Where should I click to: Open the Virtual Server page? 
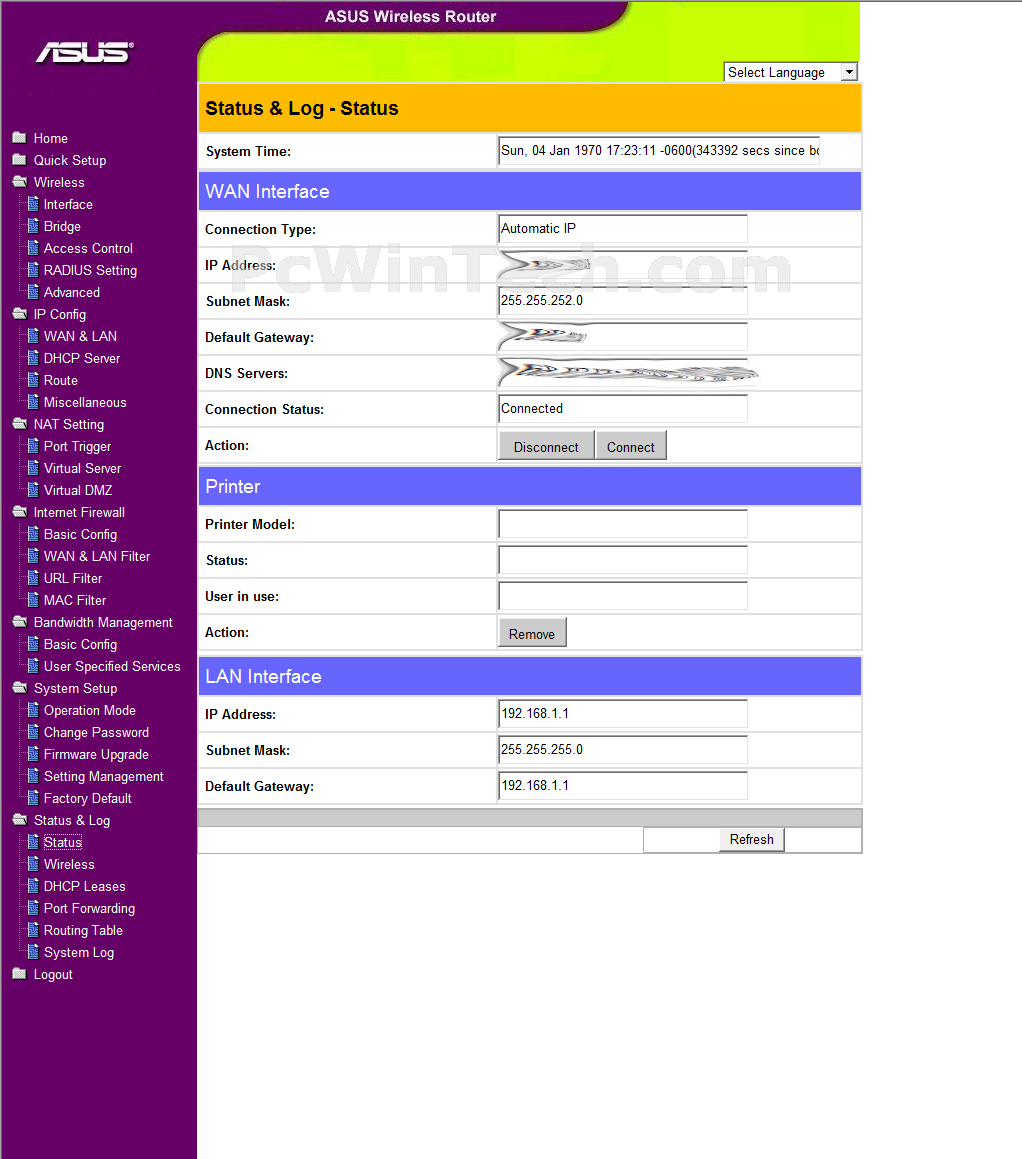pyautogui.click(x=82, y=469)
